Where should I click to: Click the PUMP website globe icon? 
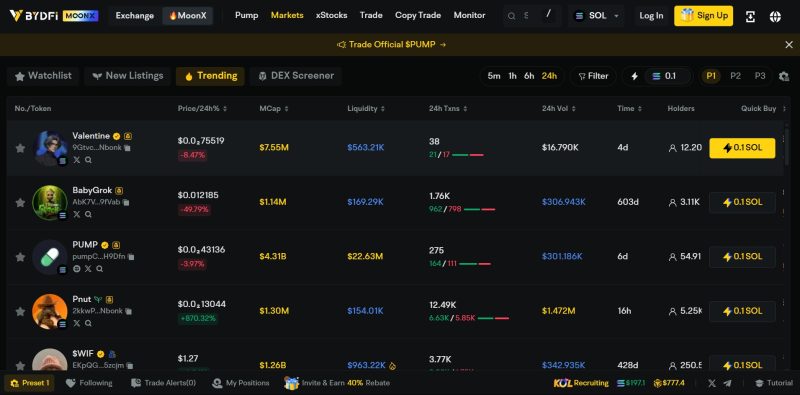77,268
